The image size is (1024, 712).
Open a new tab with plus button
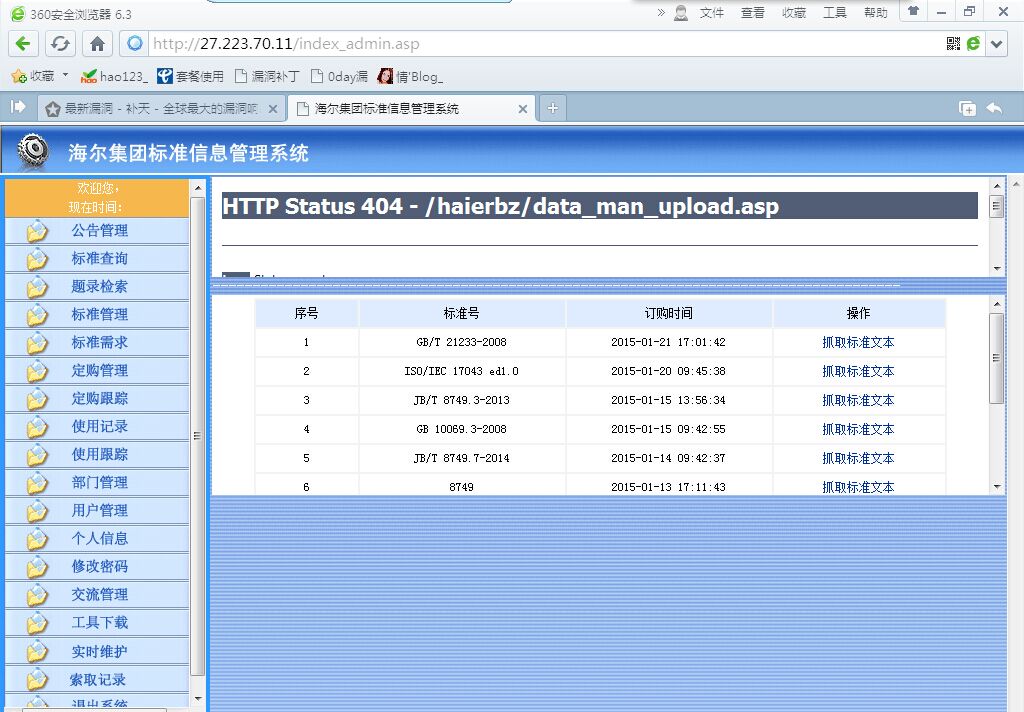coord(552,108)
